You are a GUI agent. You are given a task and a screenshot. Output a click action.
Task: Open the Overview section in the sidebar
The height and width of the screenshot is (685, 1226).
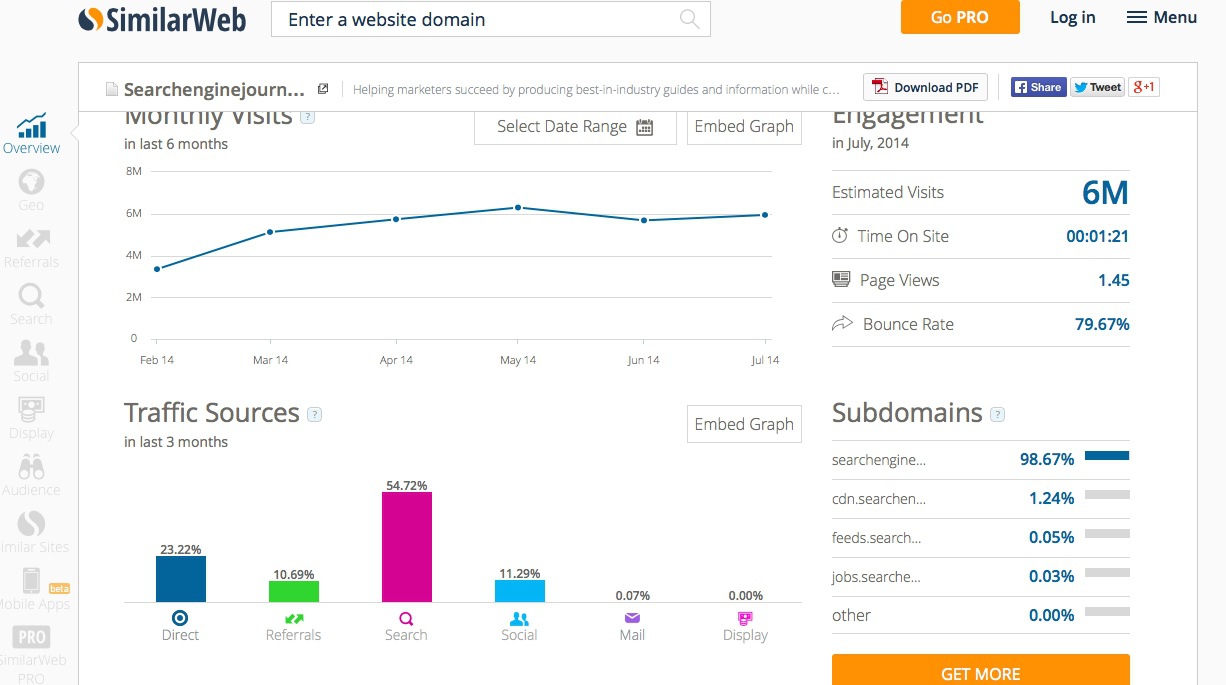pyautogui.click(x=31, y=135)
